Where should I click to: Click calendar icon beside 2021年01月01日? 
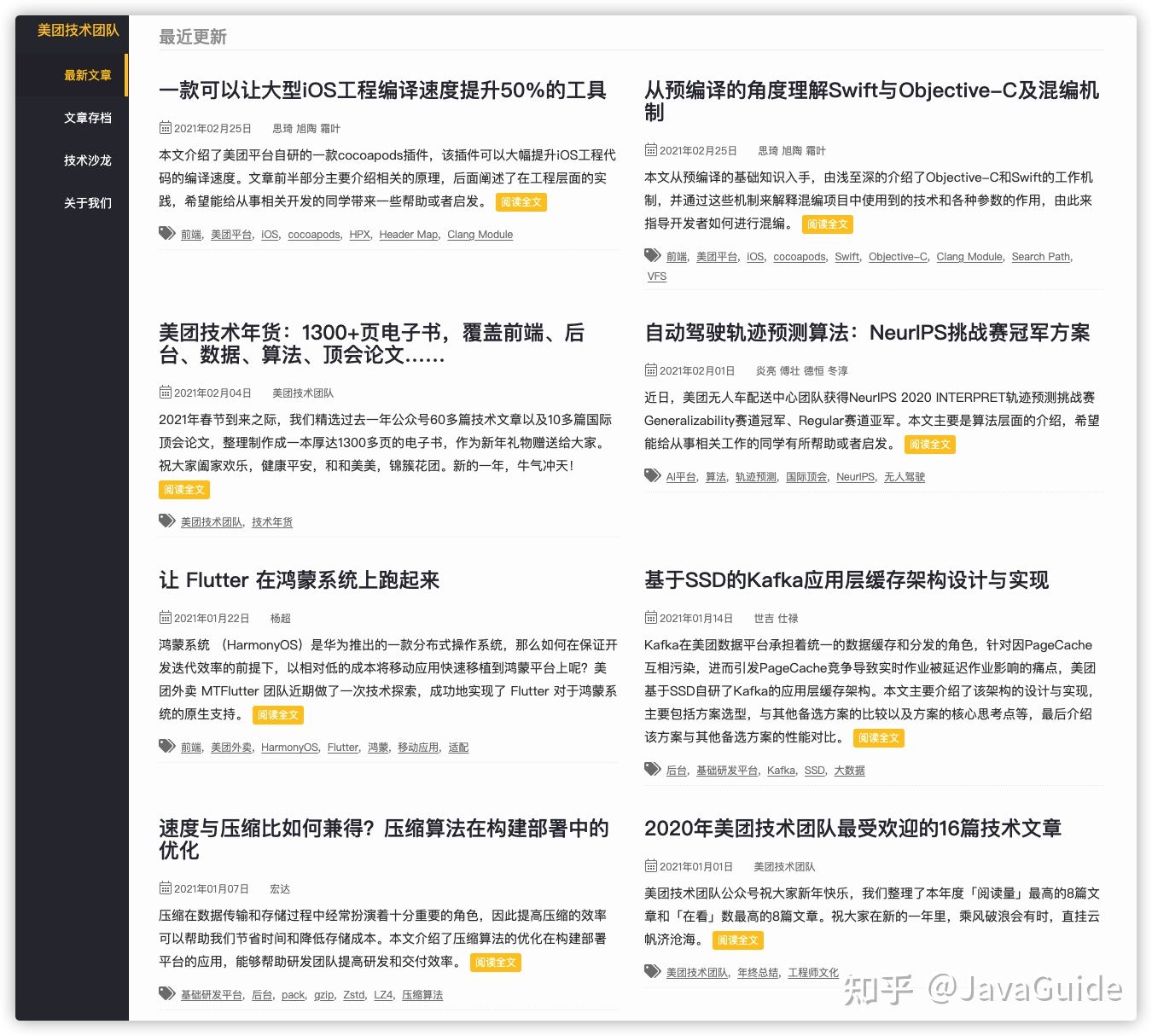point(651,866)
